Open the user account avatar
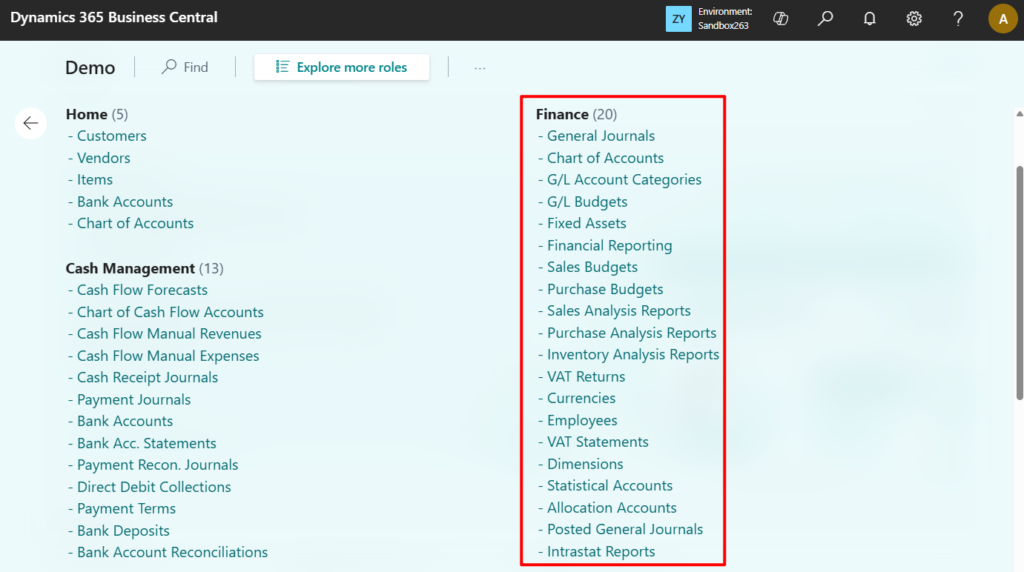 tap(1002, 18)
